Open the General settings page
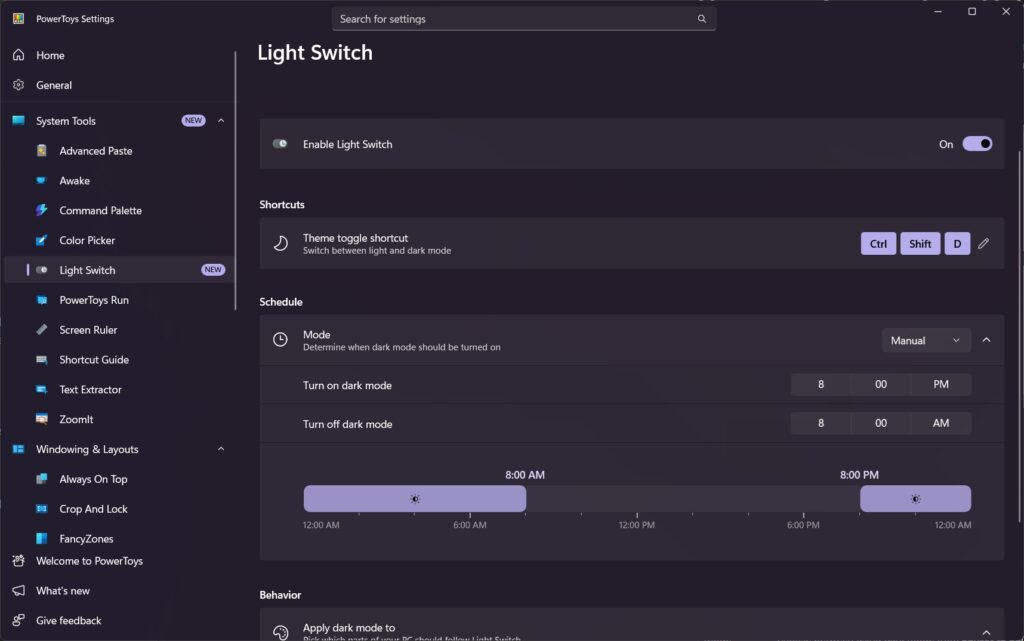Screen dimensions: 1024x641 pyautogui.click(x=54, y=86)
